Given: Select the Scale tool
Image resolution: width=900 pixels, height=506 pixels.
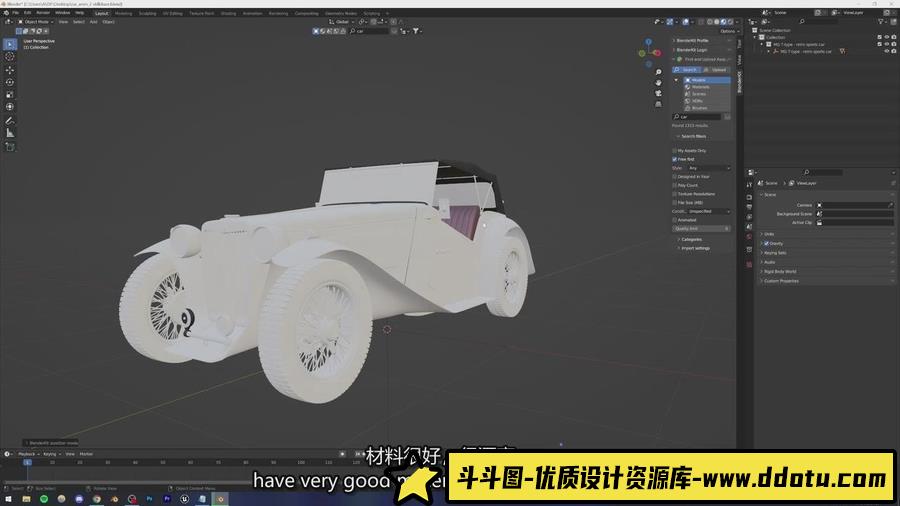Looking at the screenshot, I should click(x=10, y=94).
